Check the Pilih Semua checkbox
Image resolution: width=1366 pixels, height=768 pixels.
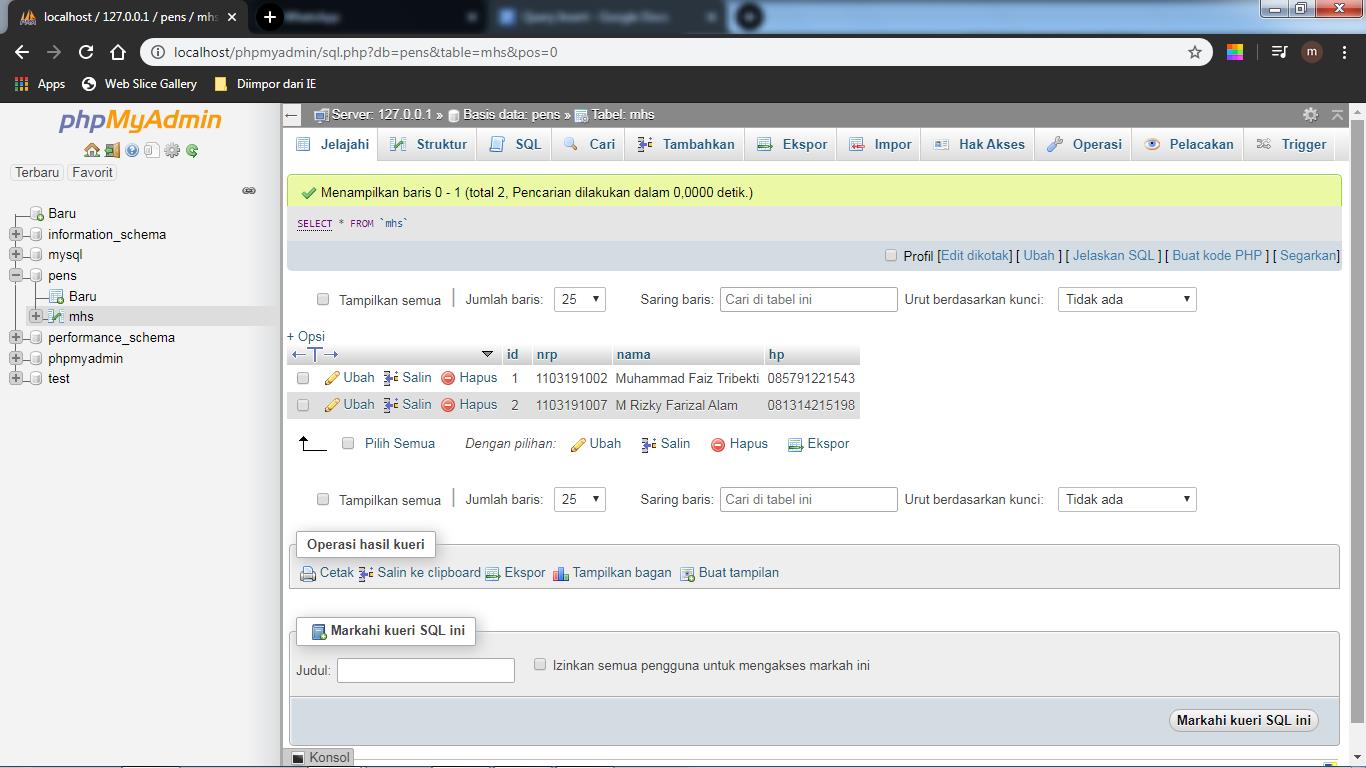(348, 443)
